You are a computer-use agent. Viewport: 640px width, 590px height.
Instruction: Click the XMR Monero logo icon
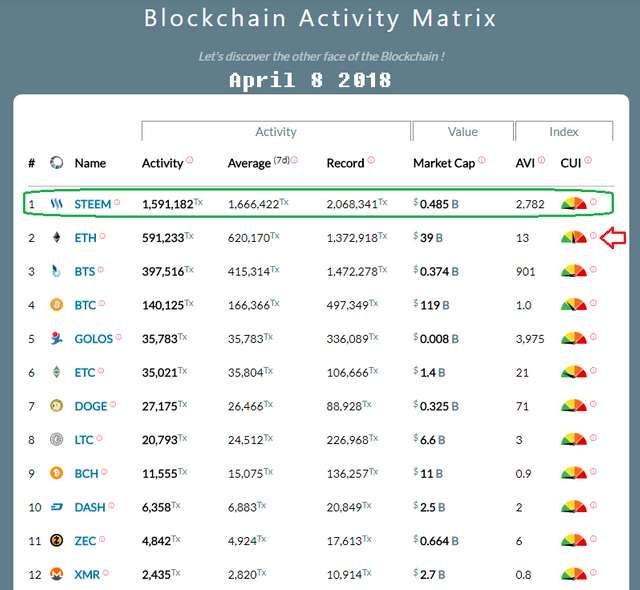pos(56,574)
